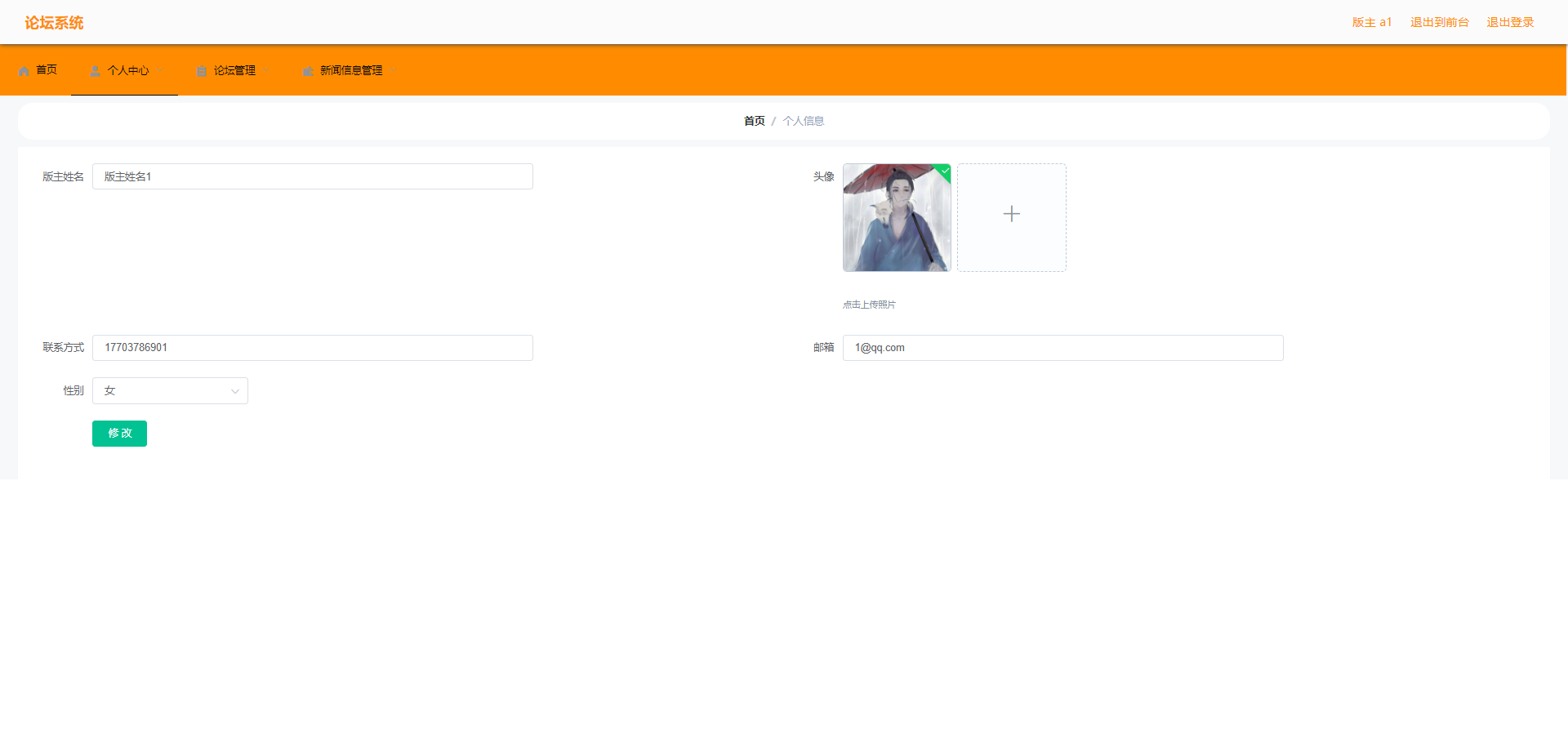The image size is (1568, 748).
Task: Focus the 联系方式 phone input field
Action: click(x=313, y=348)
